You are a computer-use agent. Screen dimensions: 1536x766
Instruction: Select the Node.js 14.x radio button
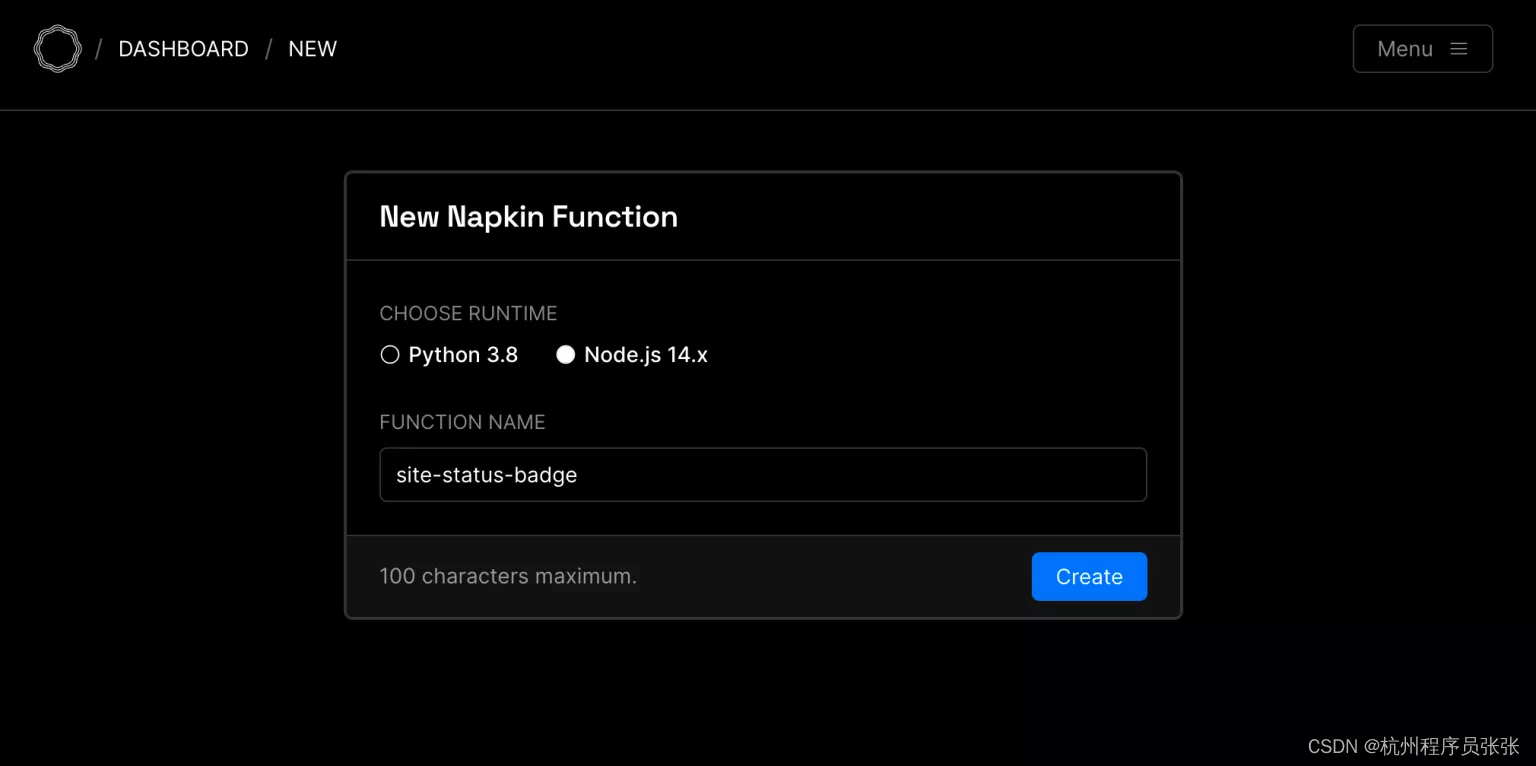click(x=566, y=355)
